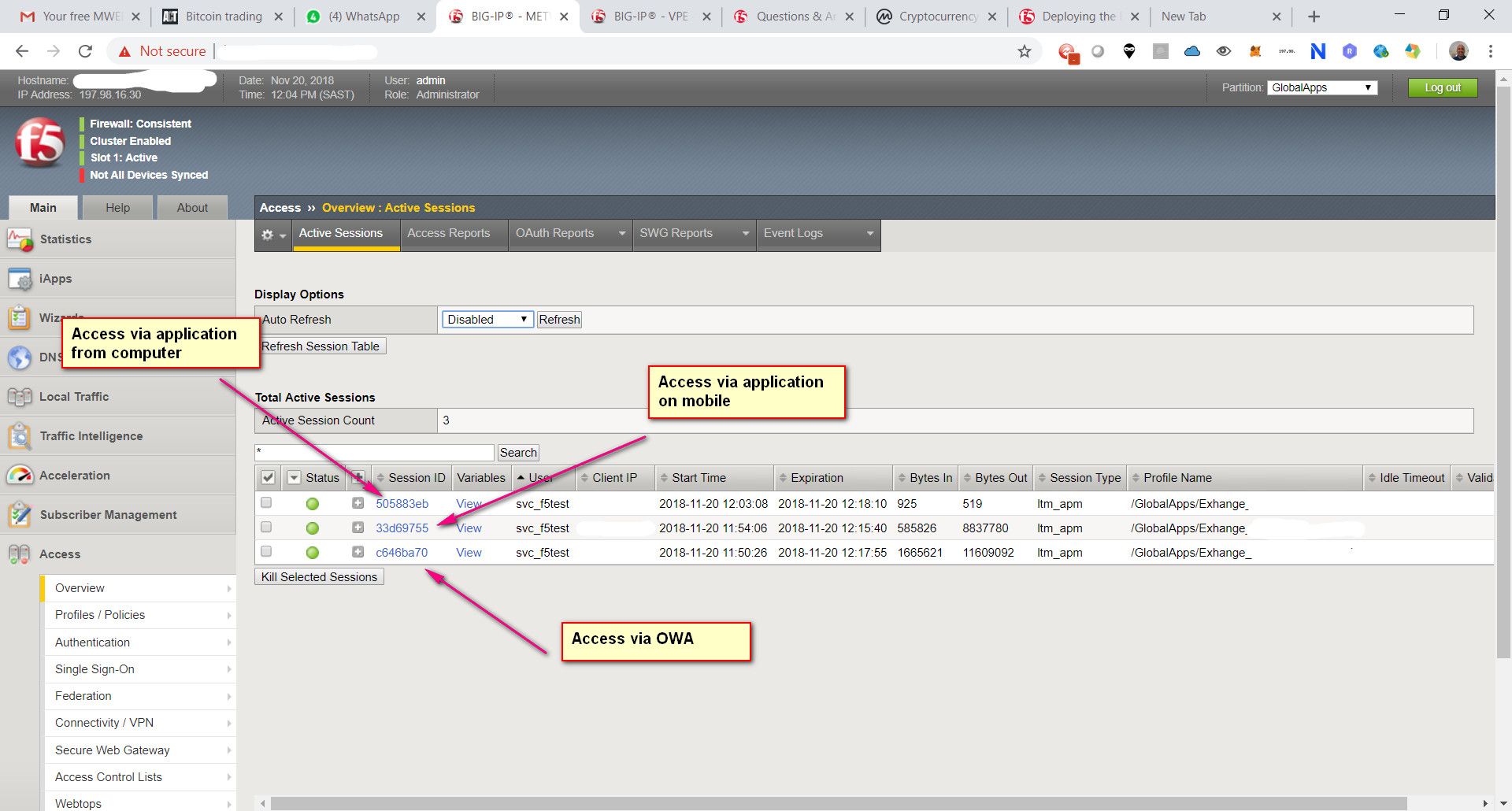
Task: Select the iApps sidebar icon
Action: click(x=20, y=278)
